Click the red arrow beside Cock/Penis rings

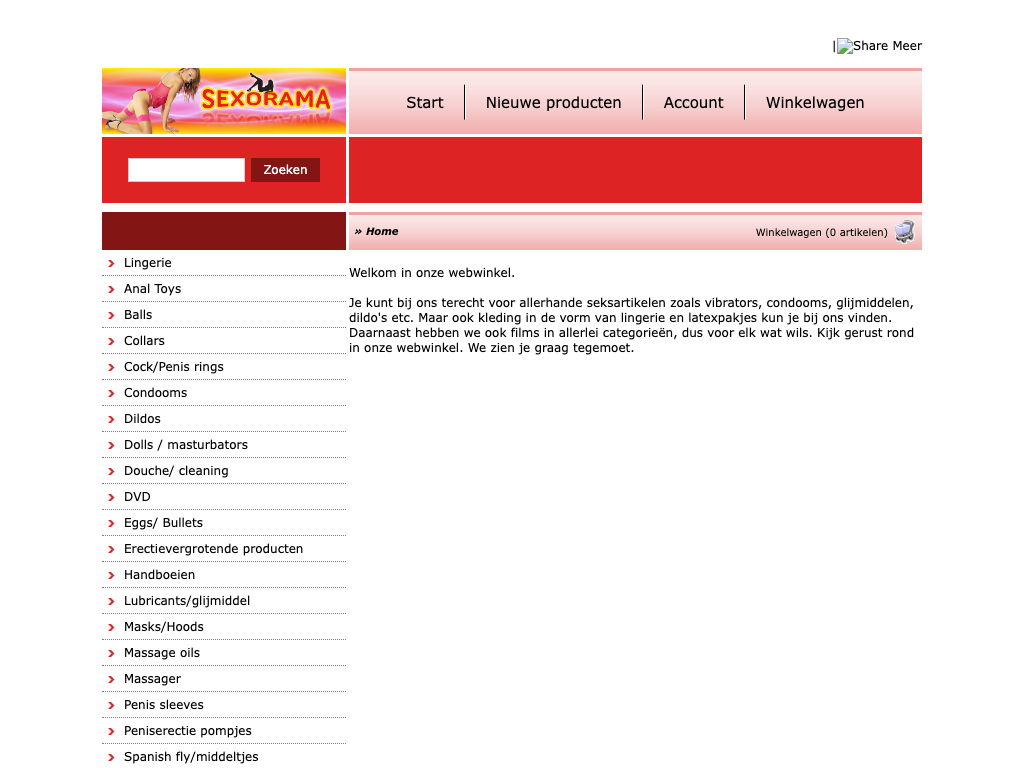coord(111,368)
